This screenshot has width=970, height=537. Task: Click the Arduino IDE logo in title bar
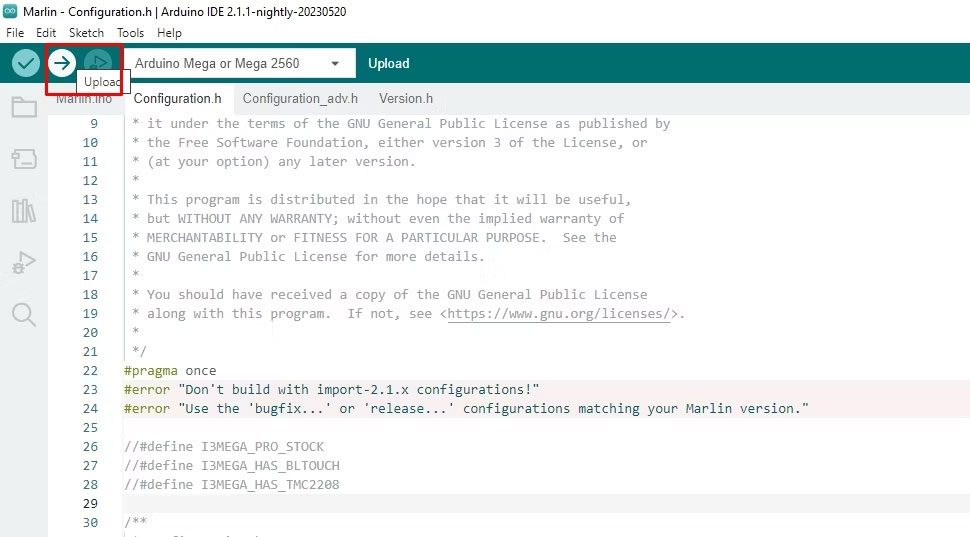tap(10, 11)
